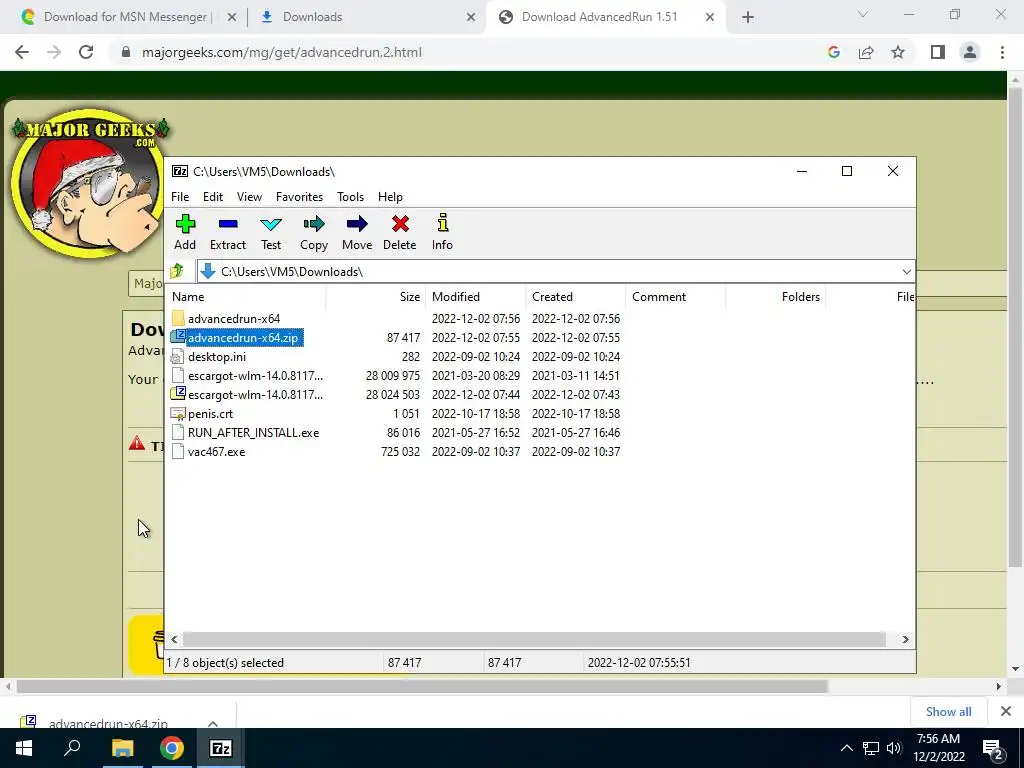Click the Folders column header
1024x768 pixels.
click(775, 296)
